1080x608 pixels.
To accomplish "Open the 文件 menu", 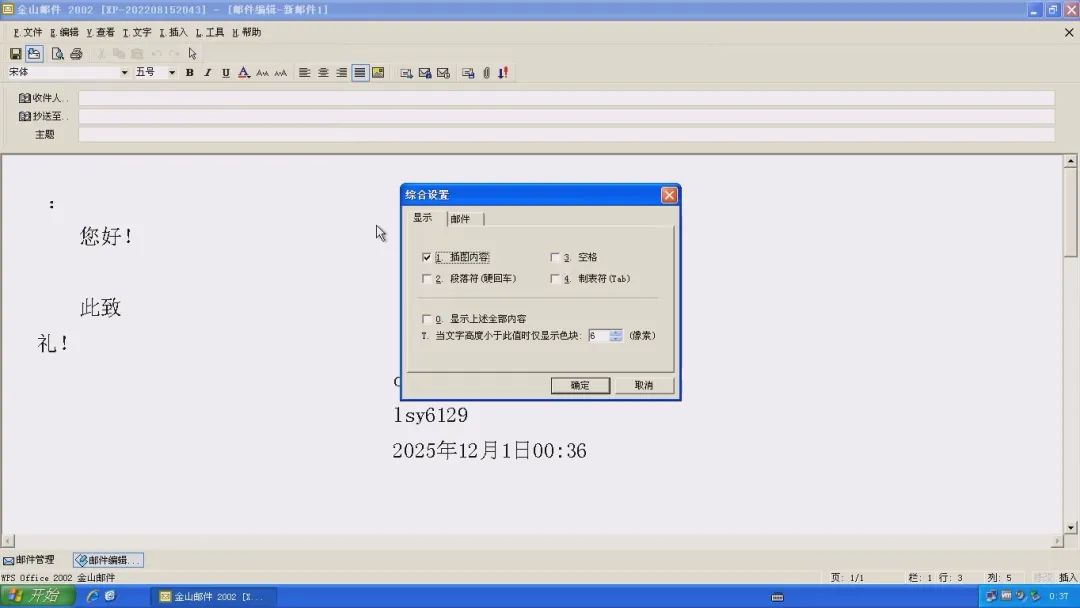I will tap(28, 32).
